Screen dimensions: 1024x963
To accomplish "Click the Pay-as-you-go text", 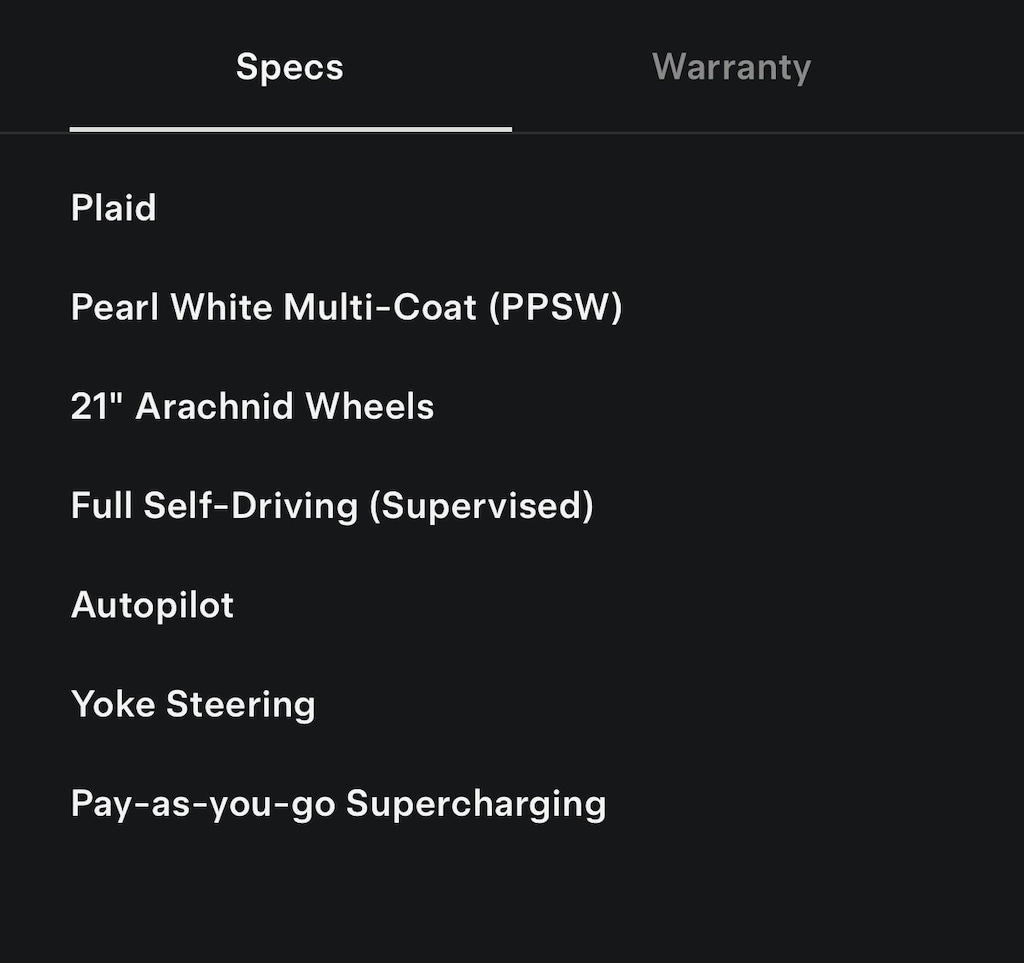I will click(203, 804).
